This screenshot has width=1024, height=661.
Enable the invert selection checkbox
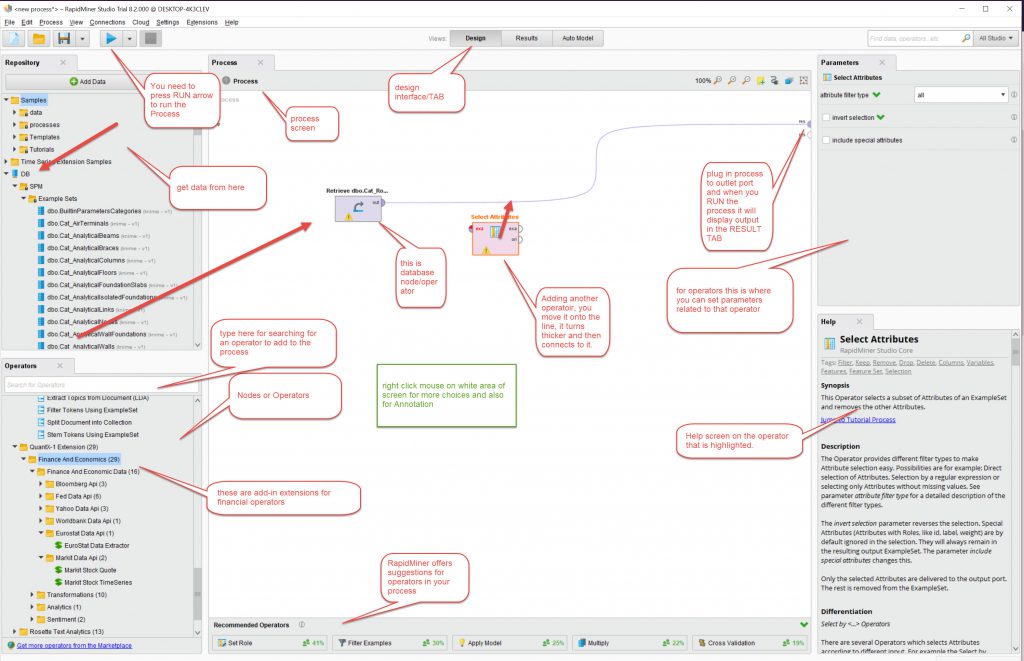(825, 118)
